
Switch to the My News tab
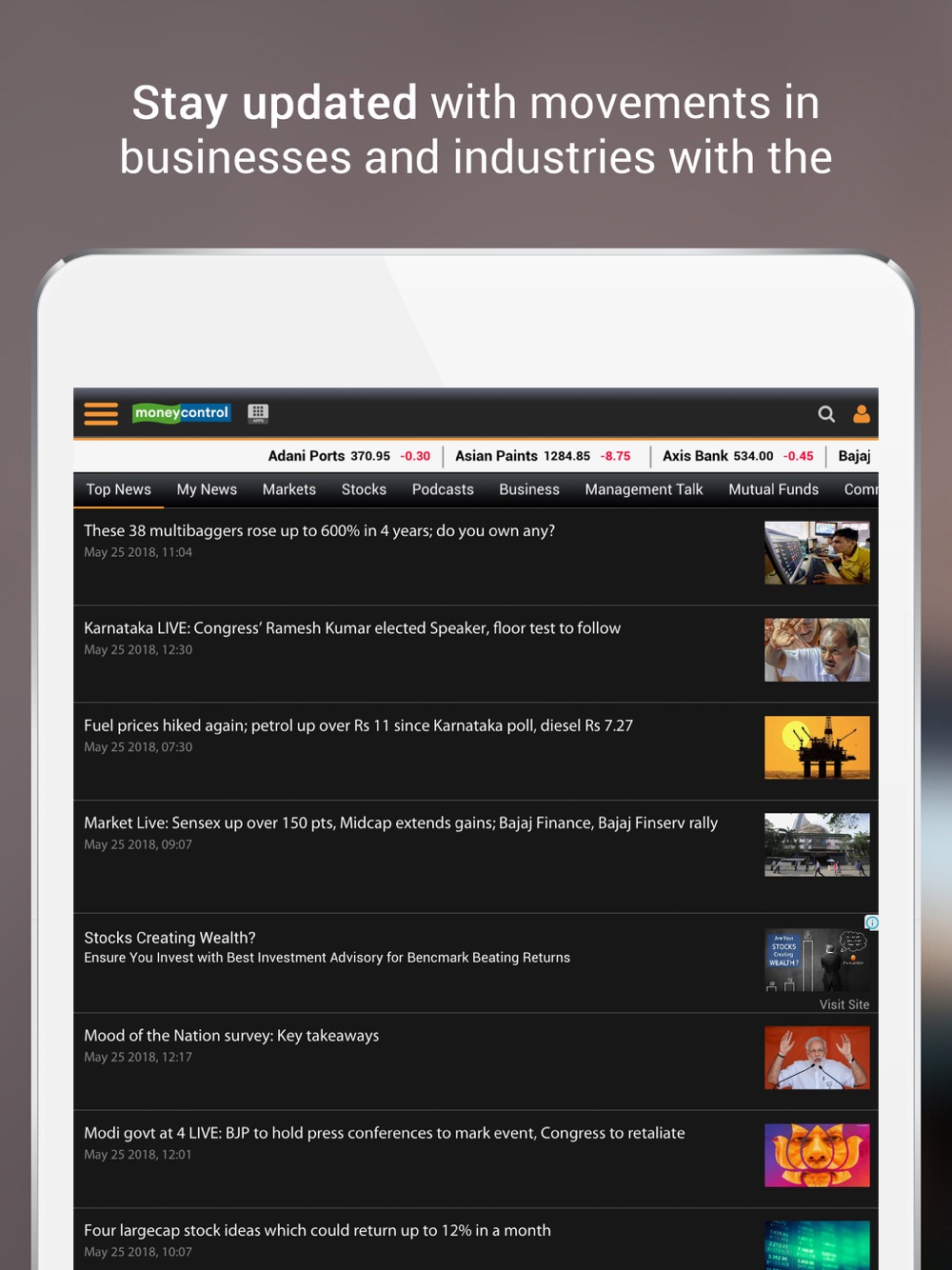click(x=207, y=489)
